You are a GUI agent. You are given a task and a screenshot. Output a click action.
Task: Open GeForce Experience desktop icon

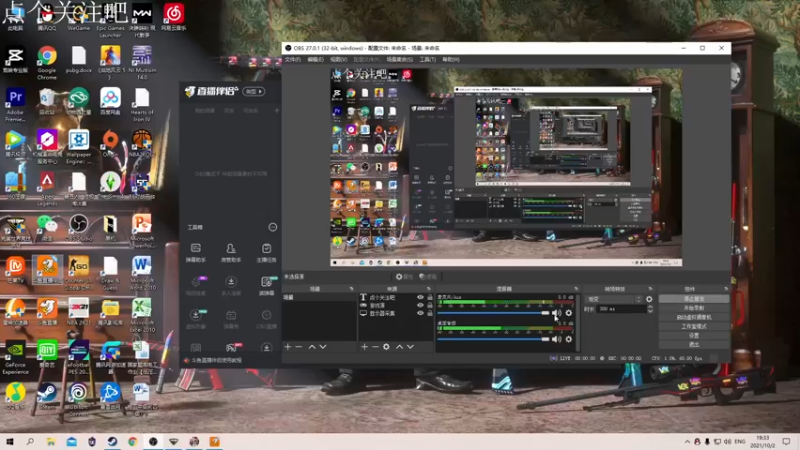[15, 358]
